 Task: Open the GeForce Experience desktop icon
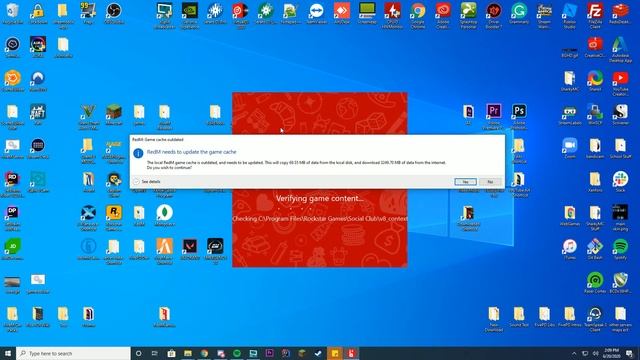click(190, 16)
